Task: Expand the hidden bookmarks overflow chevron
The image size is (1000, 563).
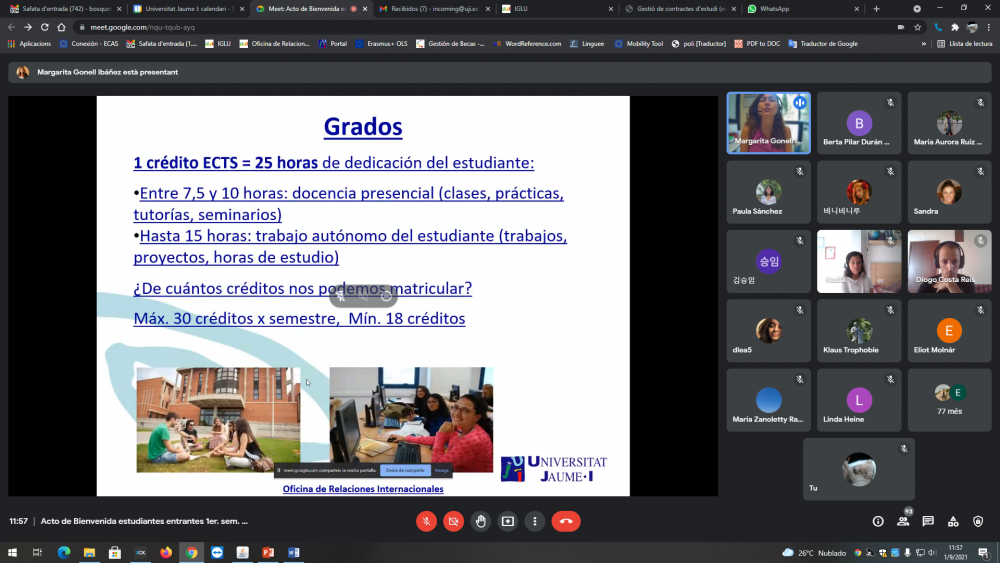Action: (x=923, y=44)
